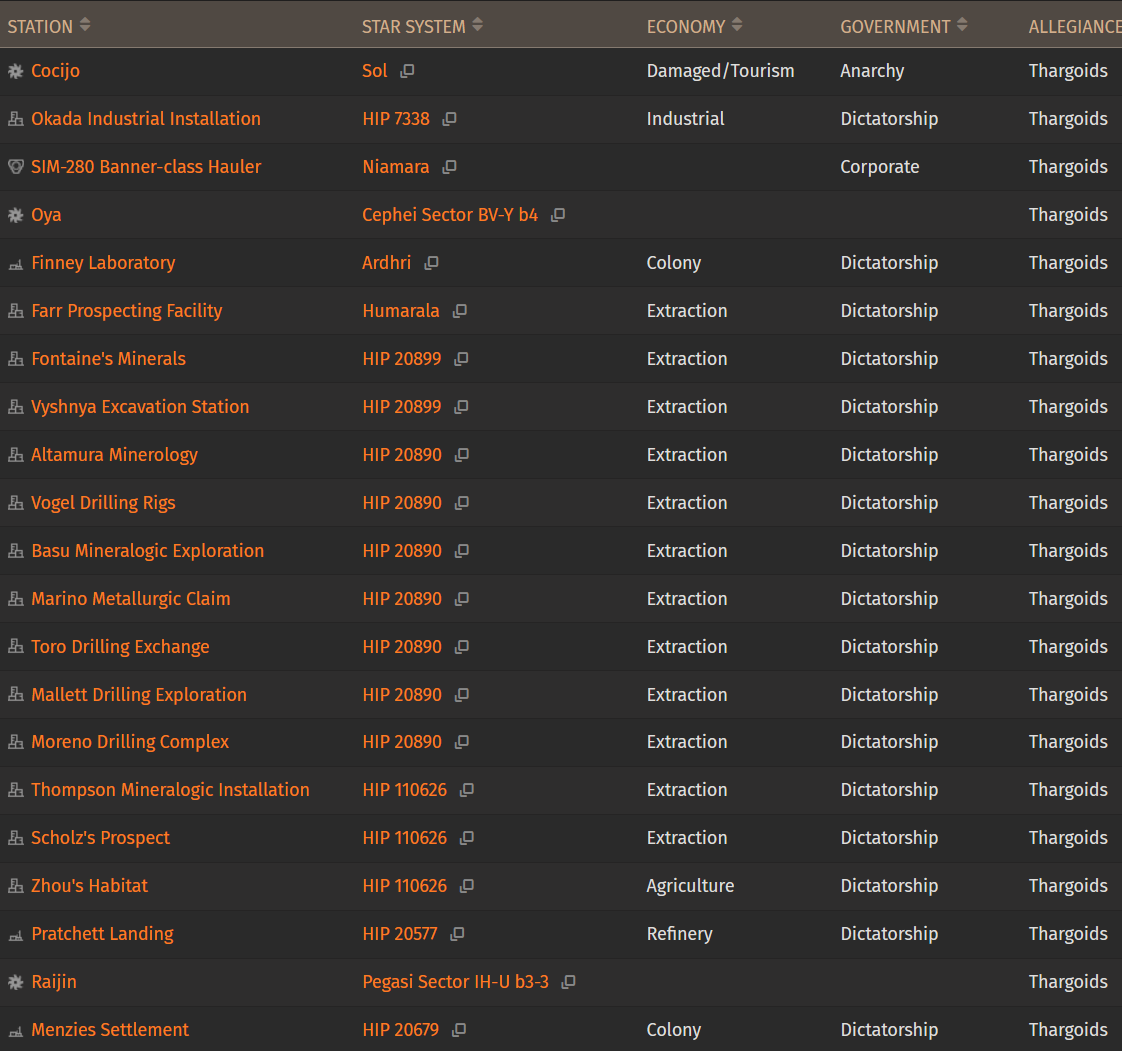The image size is (1122, 1051).
Task: Open the Niamara star system link
Action: pos(396,167)
